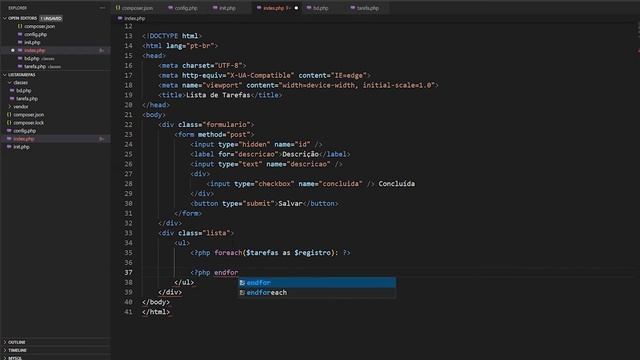640x360 pixels.
Task: Place cursor on the foreach($tarefas as $registro) line
Action: point(270,253)
